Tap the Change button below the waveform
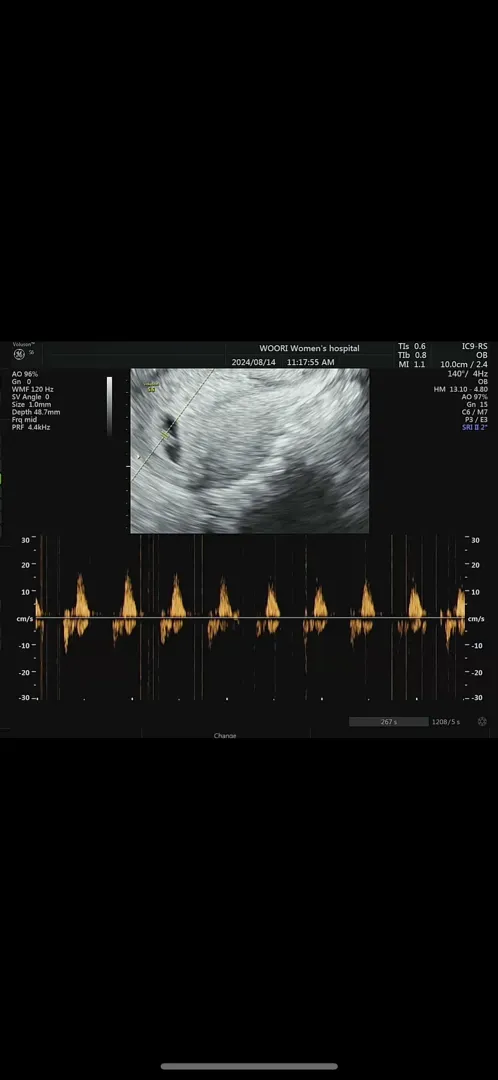Image resolution: width=498 pixels, height=1080 pixels. (x=225, y=736)
